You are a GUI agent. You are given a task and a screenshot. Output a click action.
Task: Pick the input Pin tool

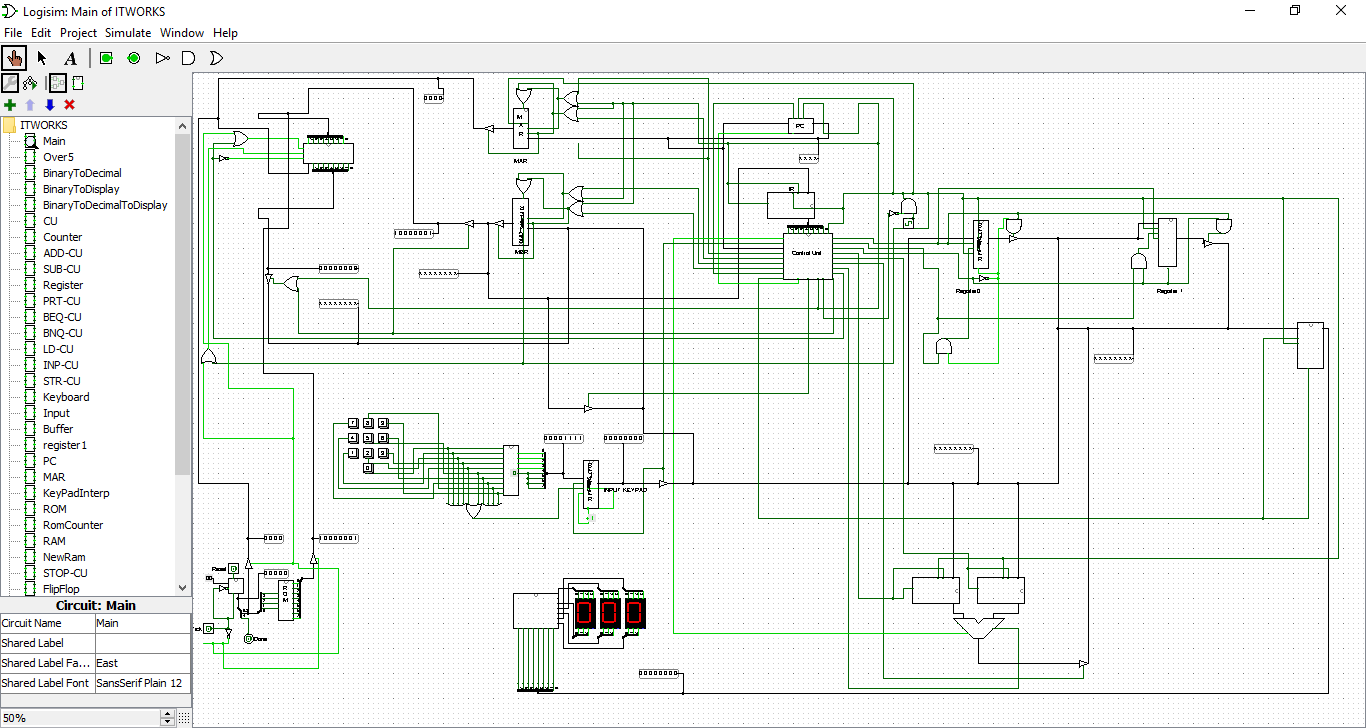click(x=106, y=58)
